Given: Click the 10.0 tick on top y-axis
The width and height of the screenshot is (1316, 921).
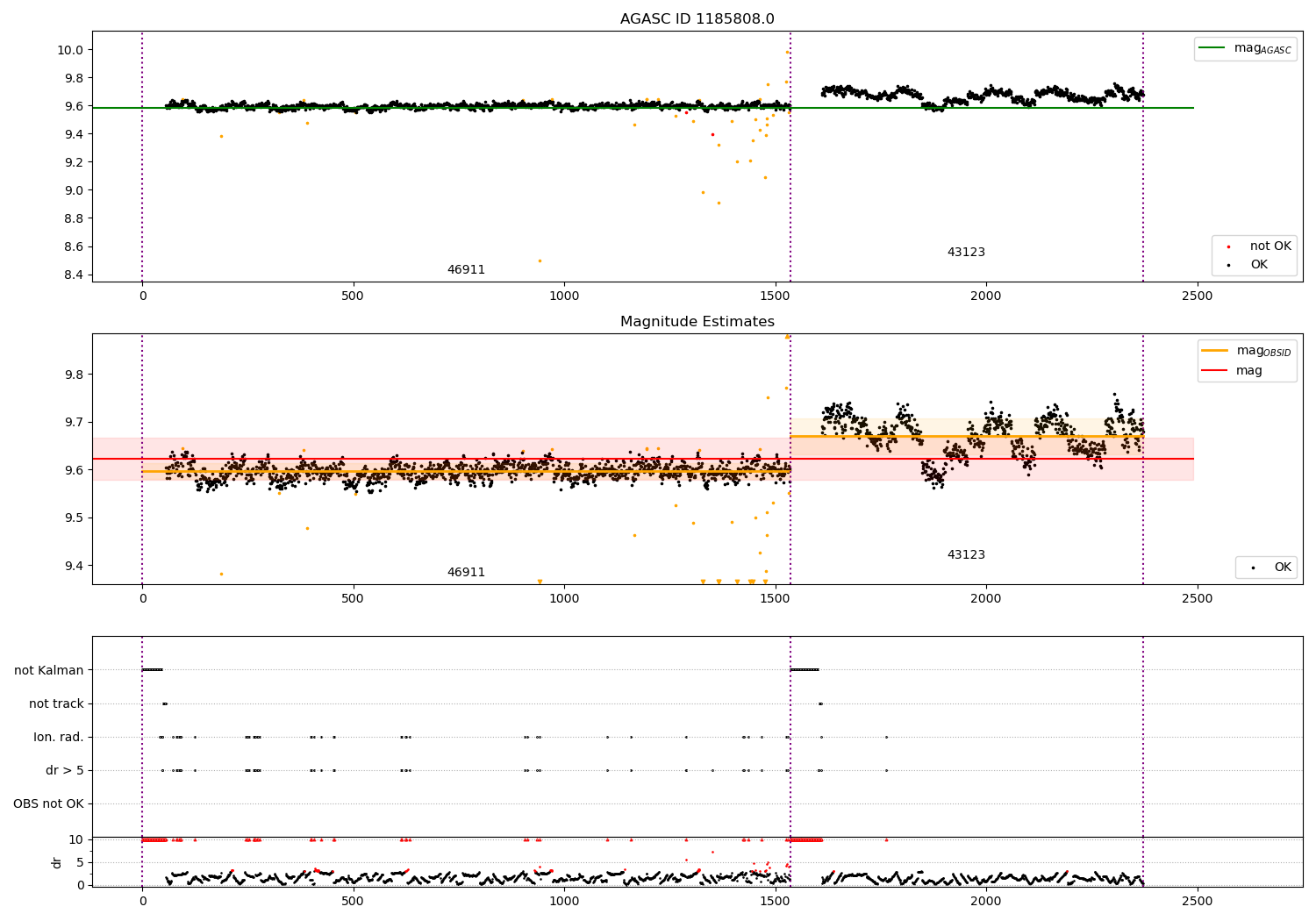Looking at the screenshot, I should coord(70,50).
